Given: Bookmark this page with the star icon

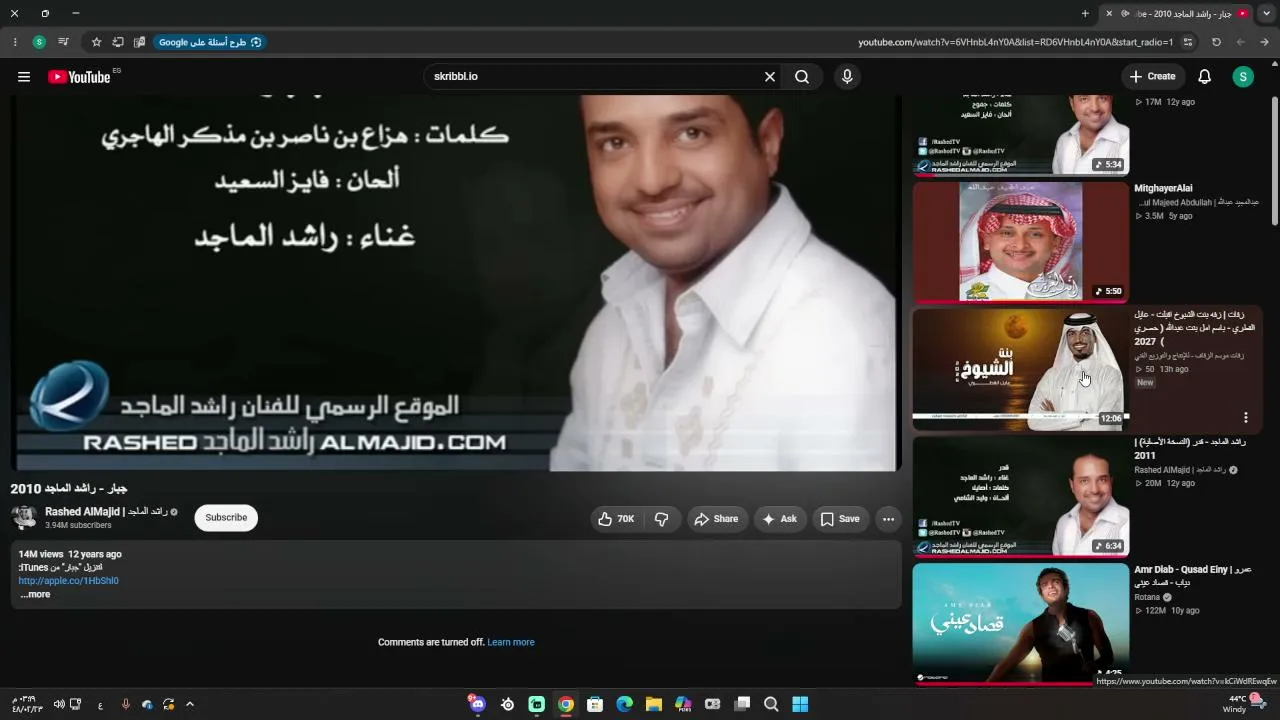Looking at the screenshot, I should click(97, 42).
